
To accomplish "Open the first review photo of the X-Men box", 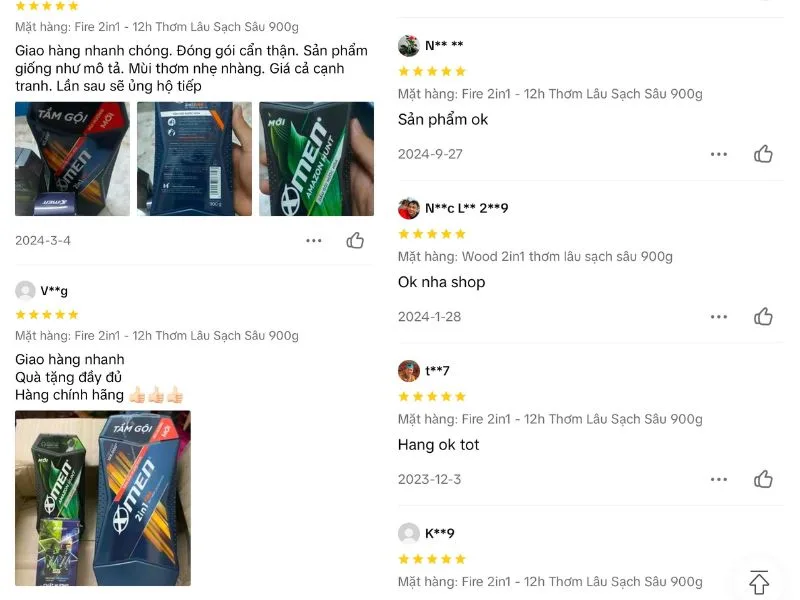I will (72, 159).
